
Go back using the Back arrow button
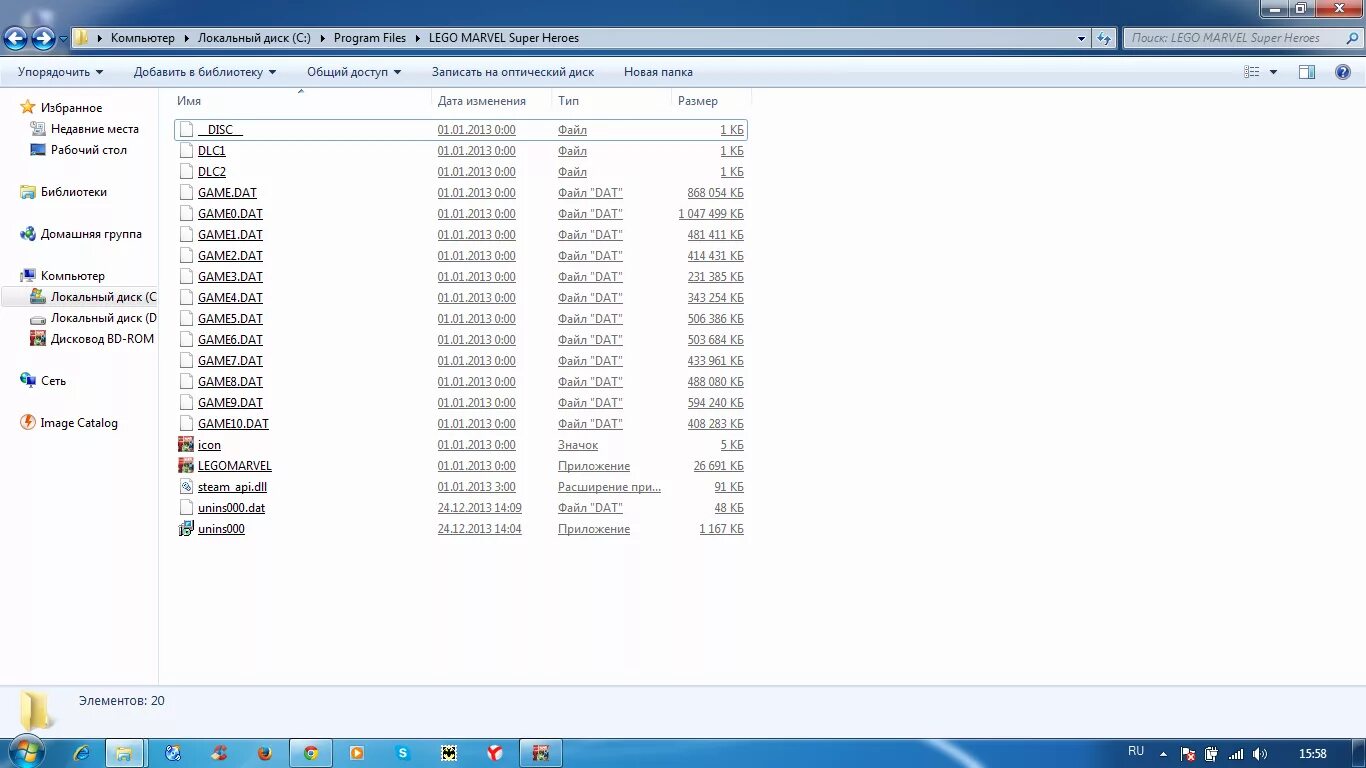(x=15, y=38)
